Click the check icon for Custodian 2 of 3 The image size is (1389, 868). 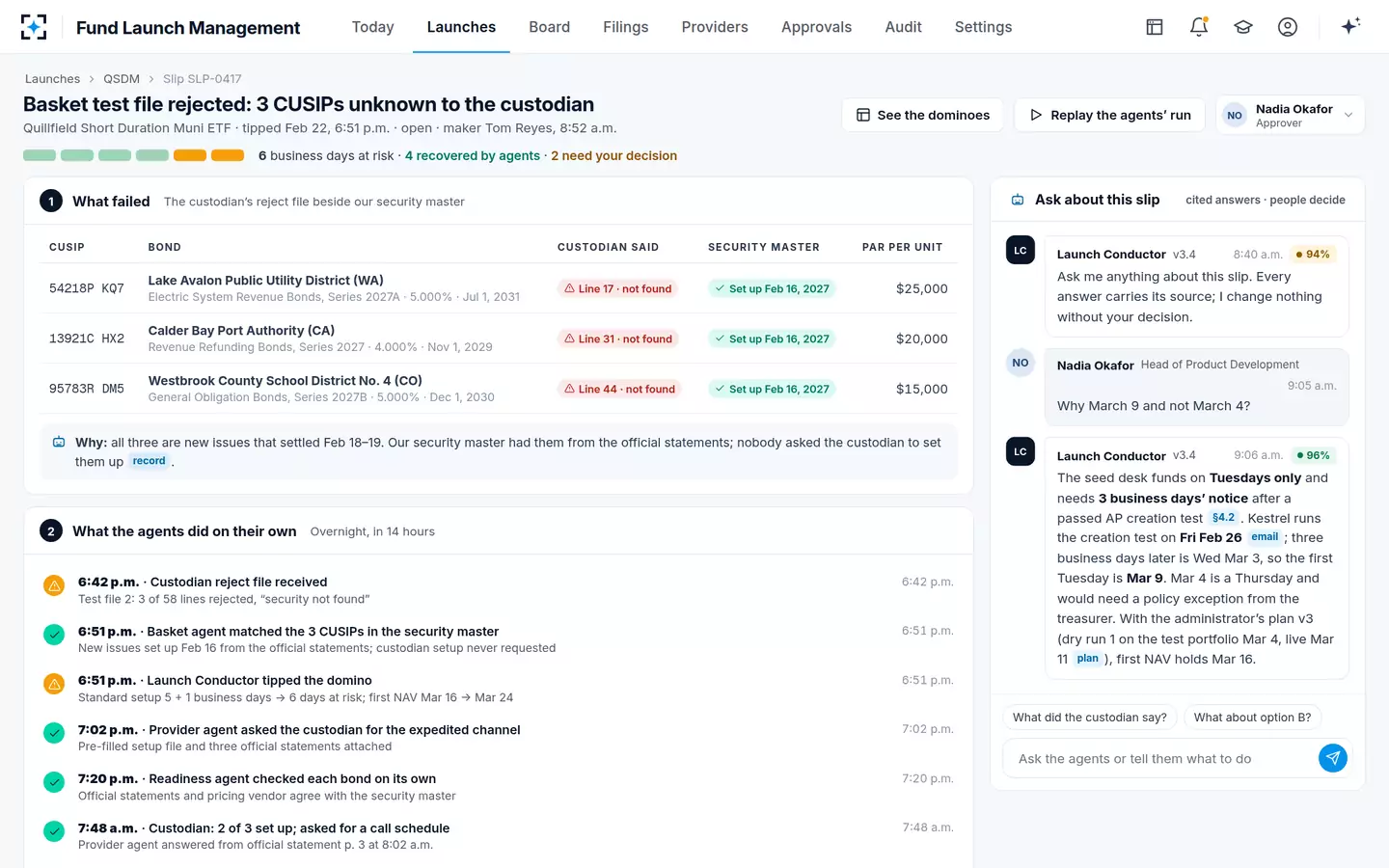pyautogui.click(x=54, y=831)
